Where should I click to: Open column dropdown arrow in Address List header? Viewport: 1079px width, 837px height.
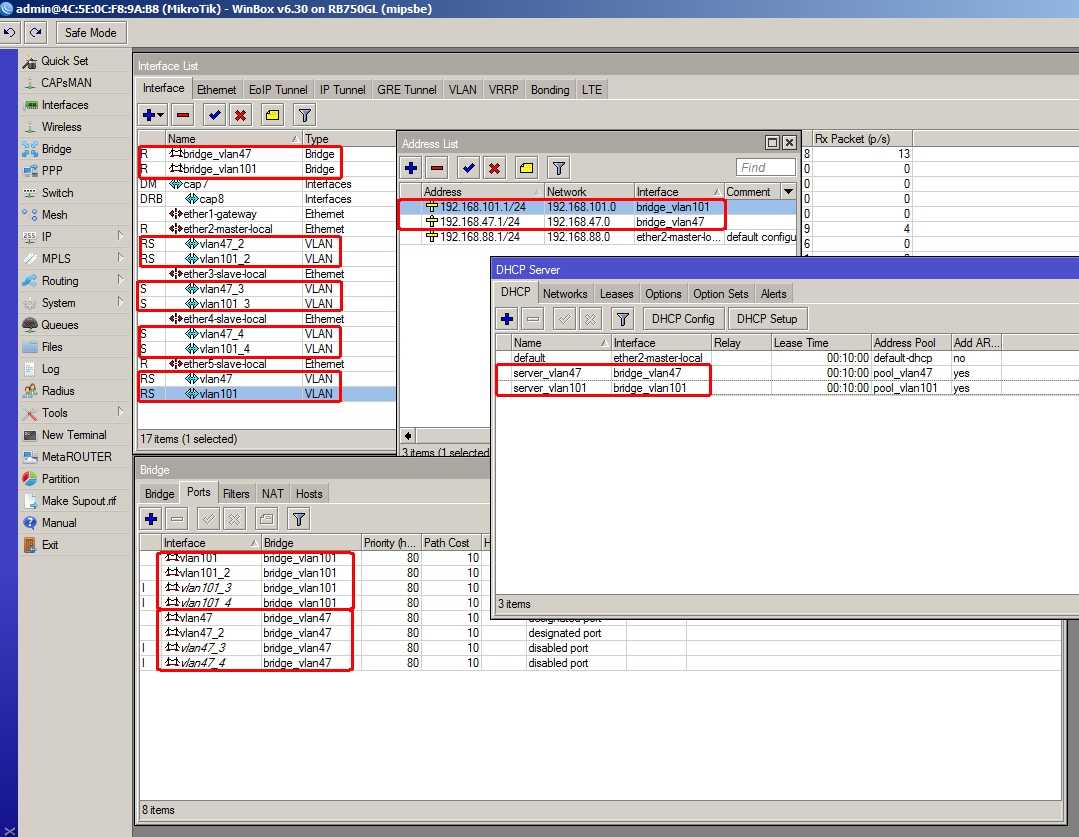788,192
